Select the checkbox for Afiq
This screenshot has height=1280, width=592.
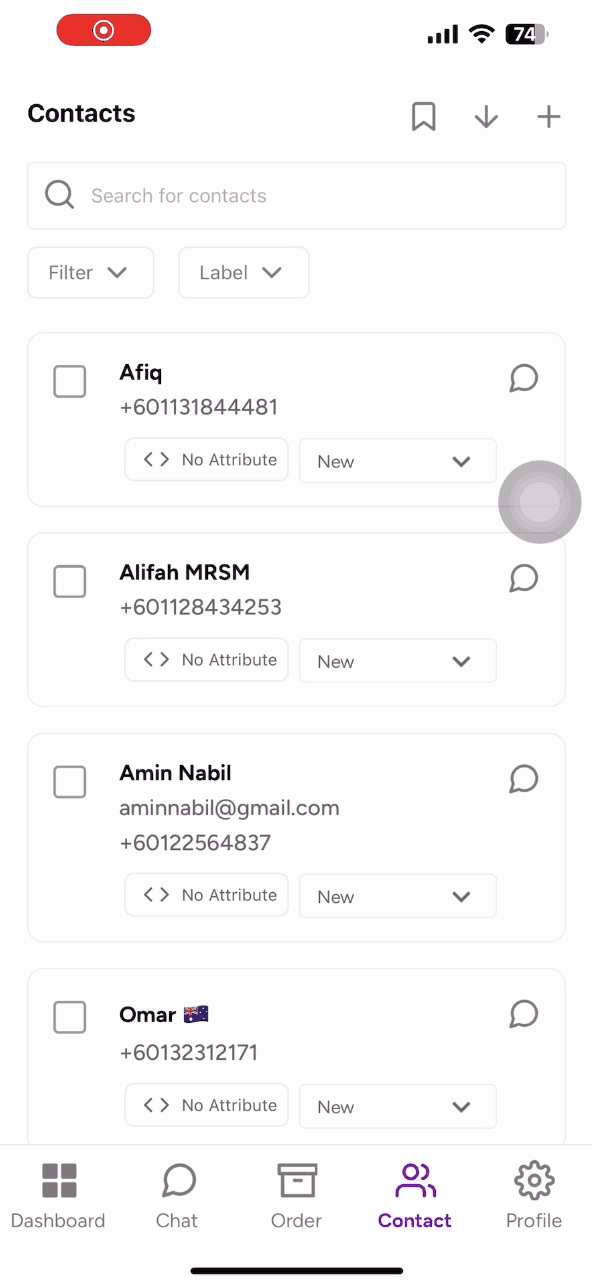pyautogui.click(x=70, y=381)
